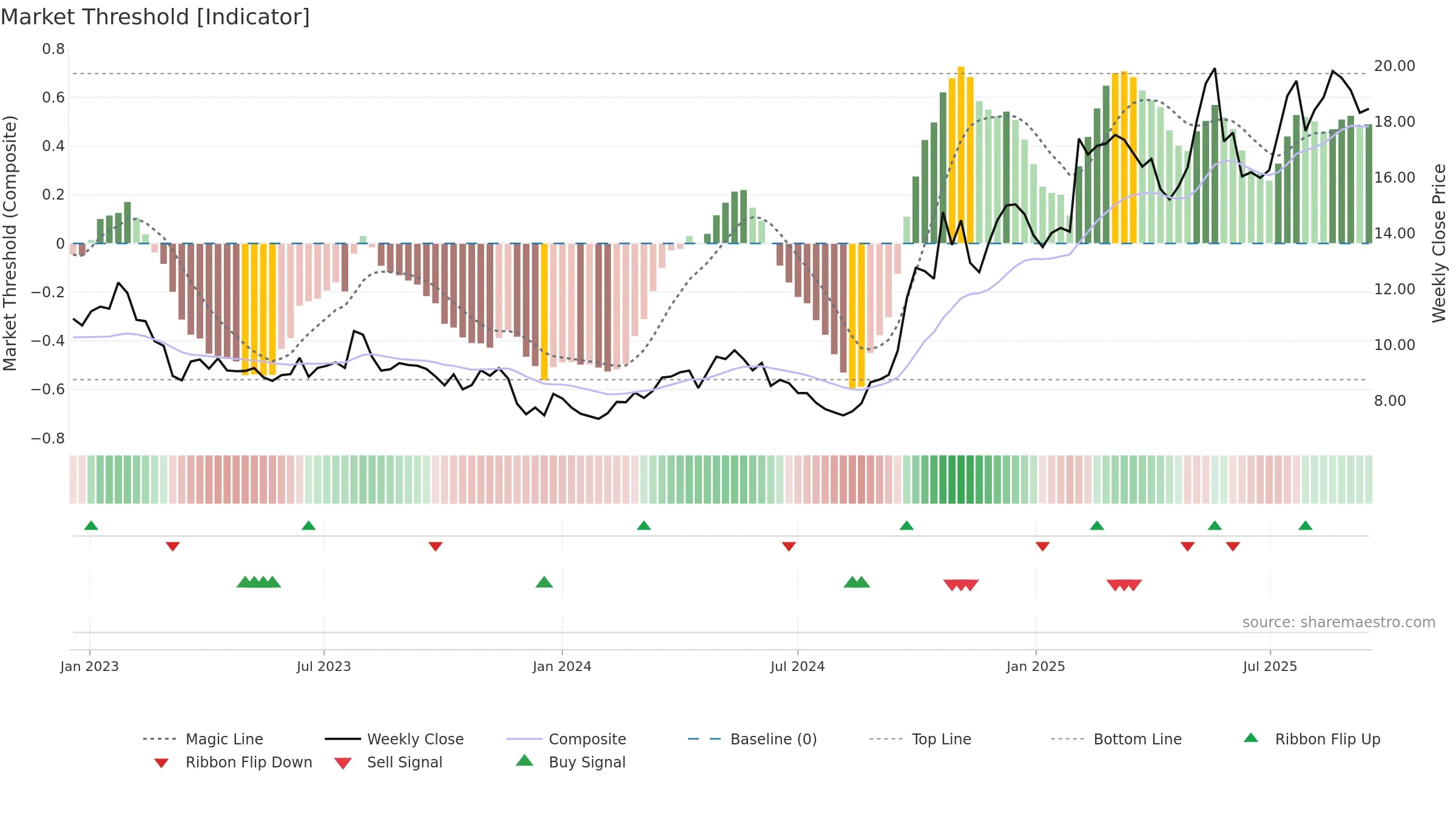This screenshot has width=1456, height=819.
Task: Click the 8.00 price axis label
Action: (1390, 401)
